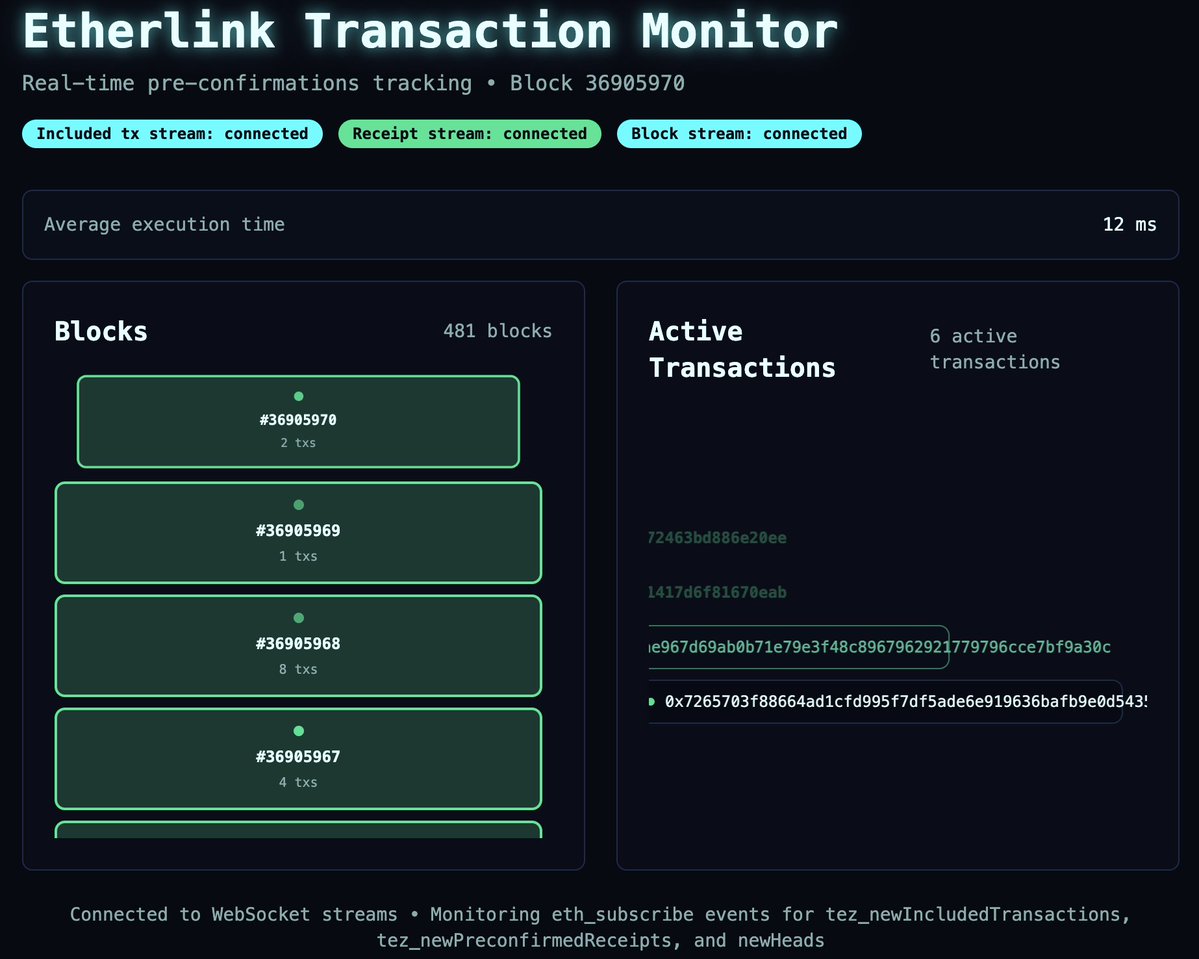Viewport: 1199px width, 959px height.
Task: Click '1 txs' in block #36905969
Action: coord(298,556)
